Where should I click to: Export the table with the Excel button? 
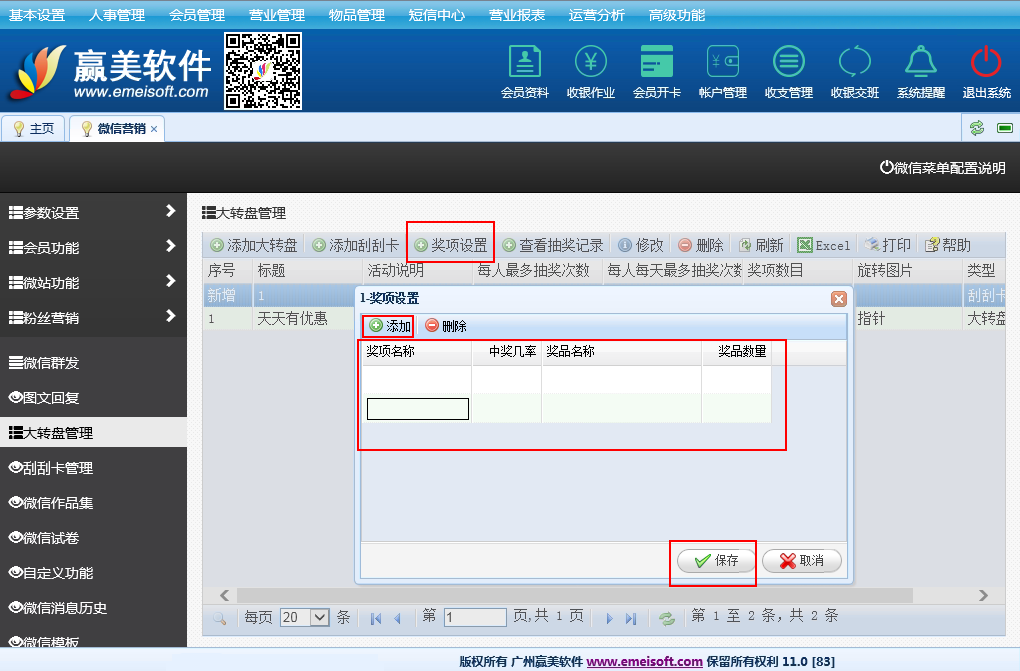(824, 245)
